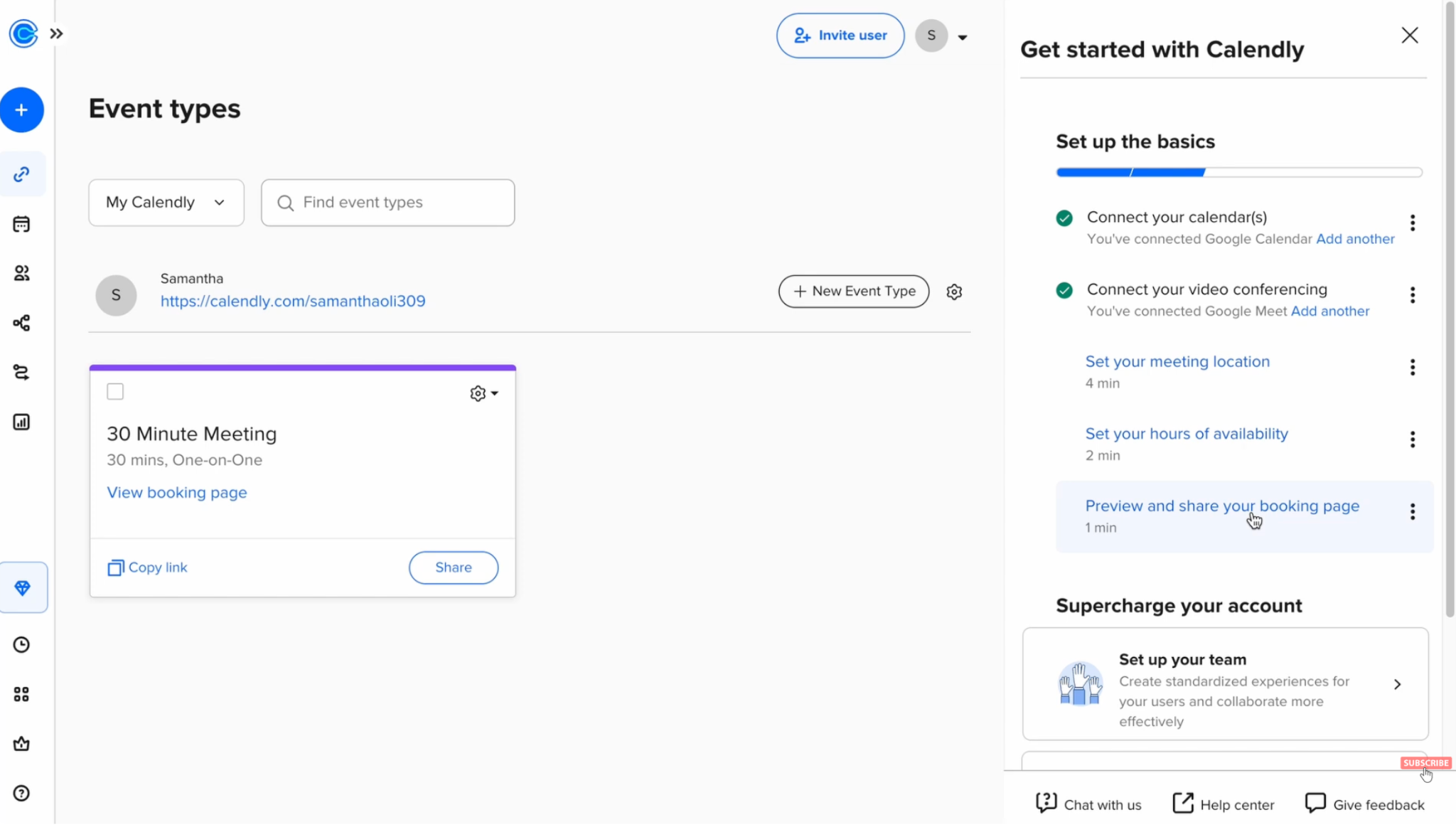The height and width of the screenshot is (832, 1456).
Task: Click Chat with us
Action: [x=1088, y=804]
